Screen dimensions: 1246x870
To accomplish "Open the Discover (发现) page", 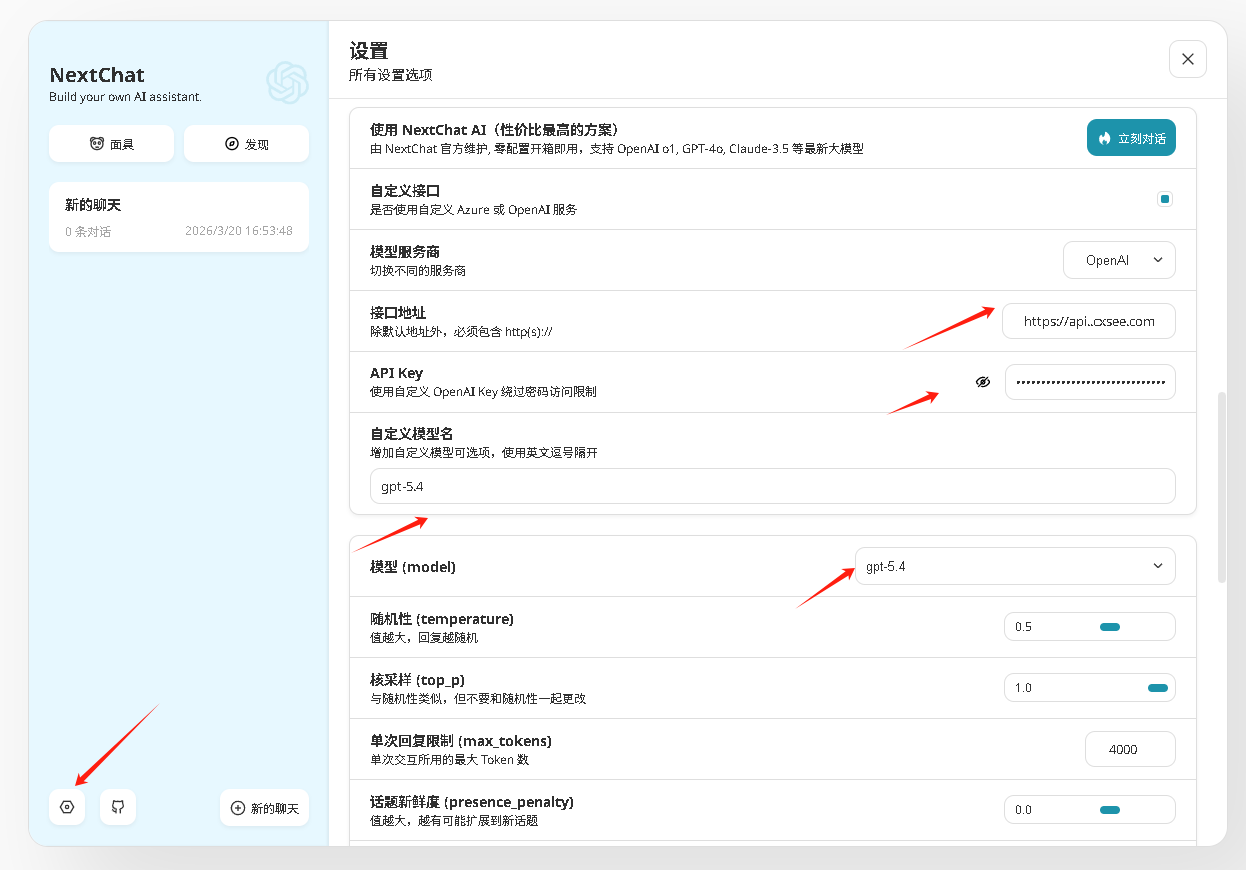I will tap(246, 144).
